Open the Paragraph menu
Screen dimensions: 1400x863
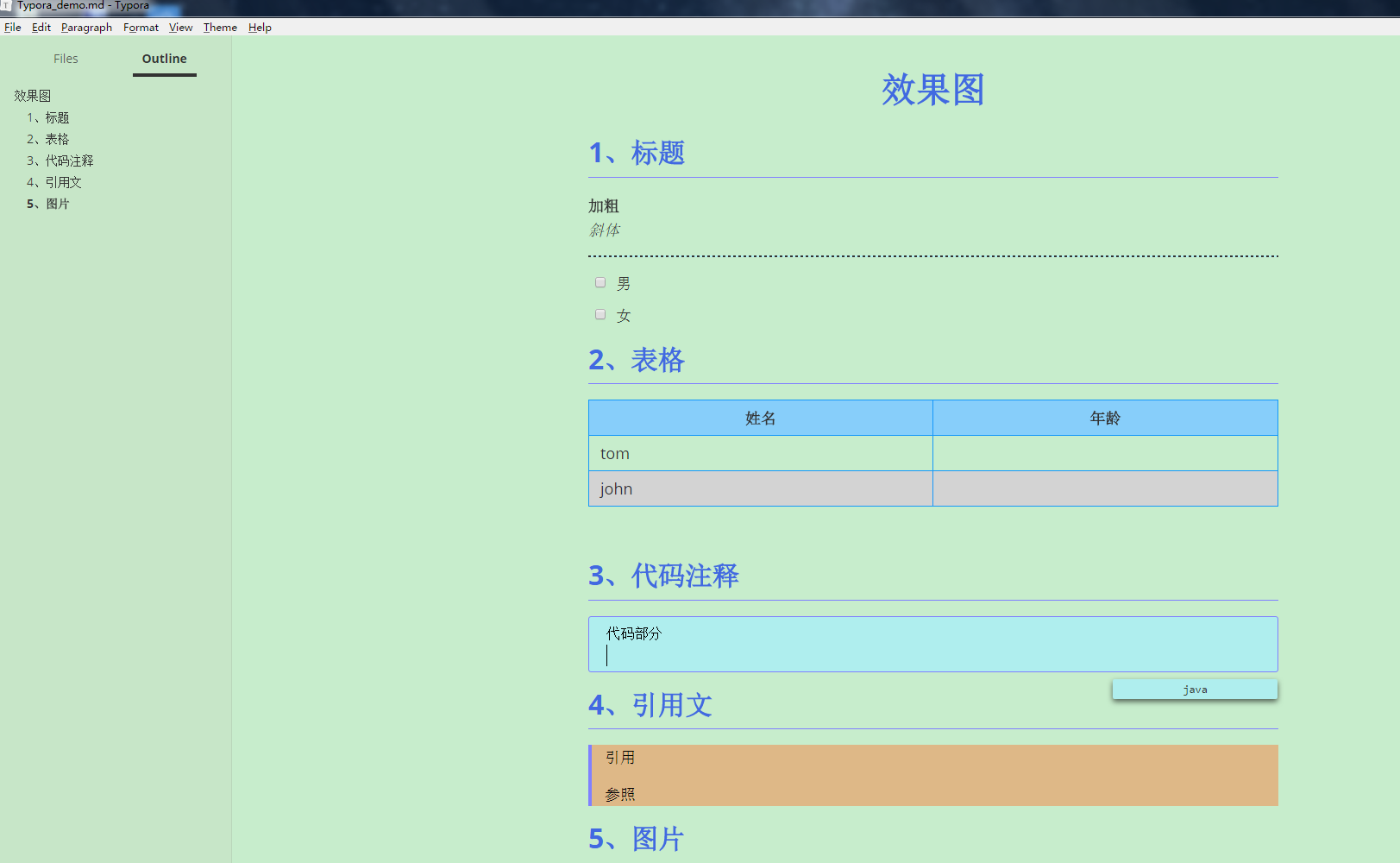[86, 28]
